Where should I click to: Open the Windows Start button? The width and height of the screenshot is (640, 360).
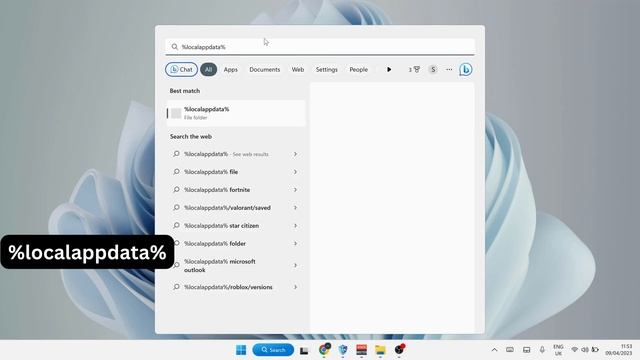[241, 350]
